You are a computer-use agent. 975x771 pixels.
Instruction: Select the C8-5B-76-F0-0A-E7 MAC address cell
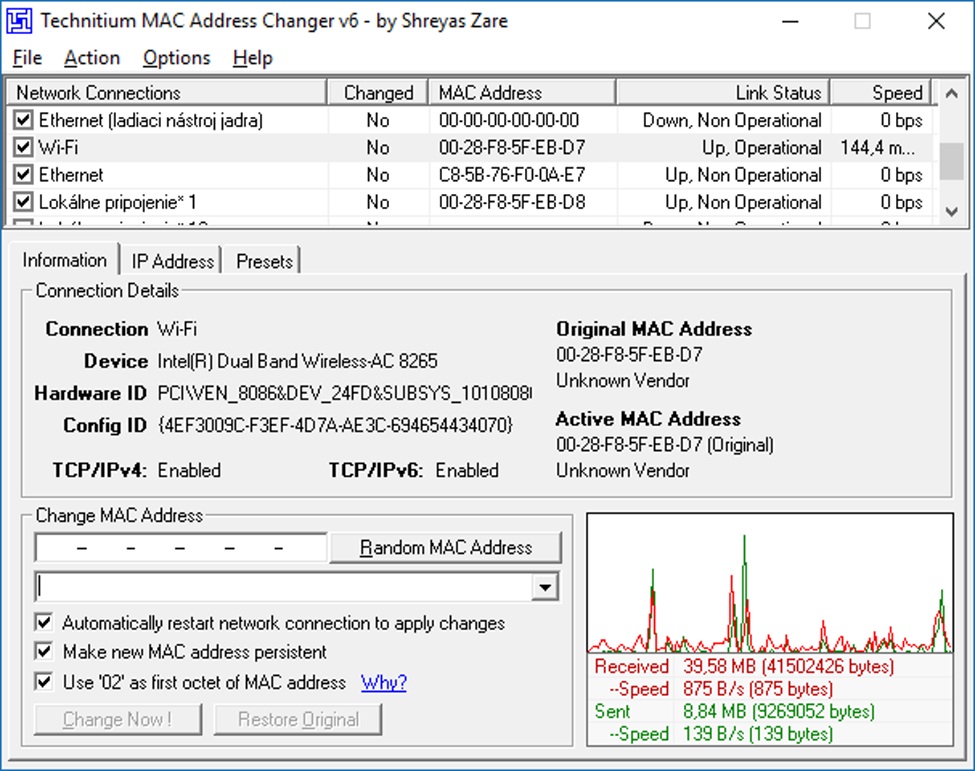[x=512, y=175]
